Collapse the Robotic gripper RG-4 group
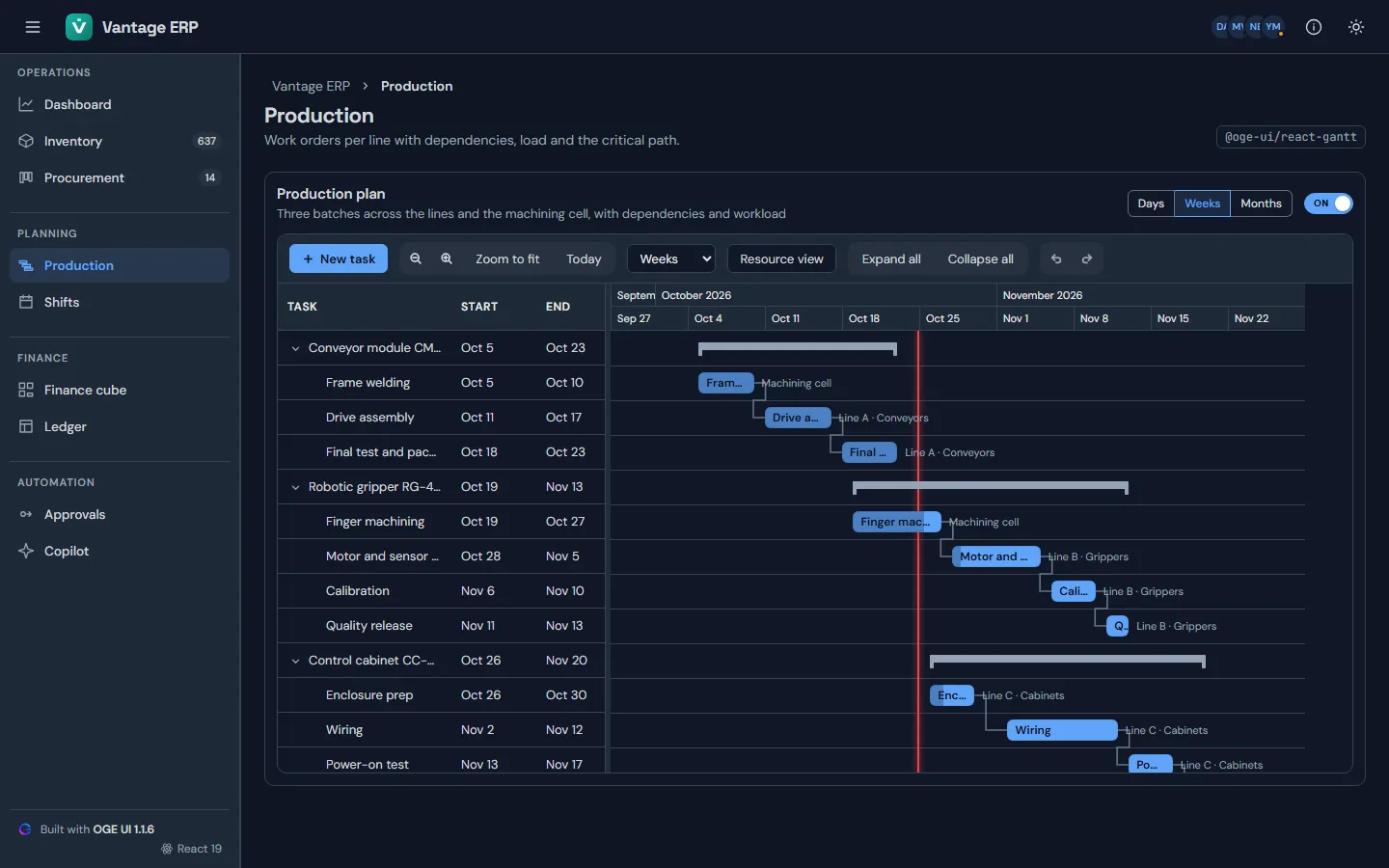Screen dimensions: 1389x868 295,487
